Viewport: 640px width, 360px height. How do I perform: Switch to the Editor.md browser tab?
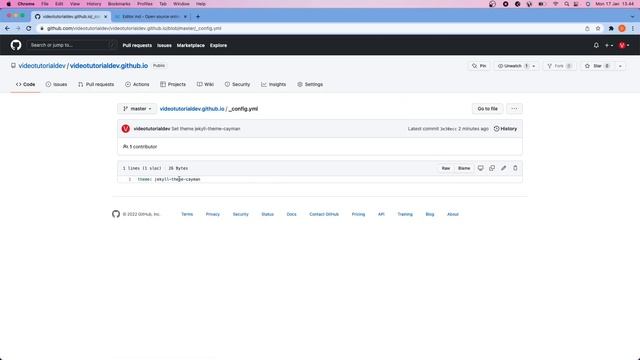point(151,17)
